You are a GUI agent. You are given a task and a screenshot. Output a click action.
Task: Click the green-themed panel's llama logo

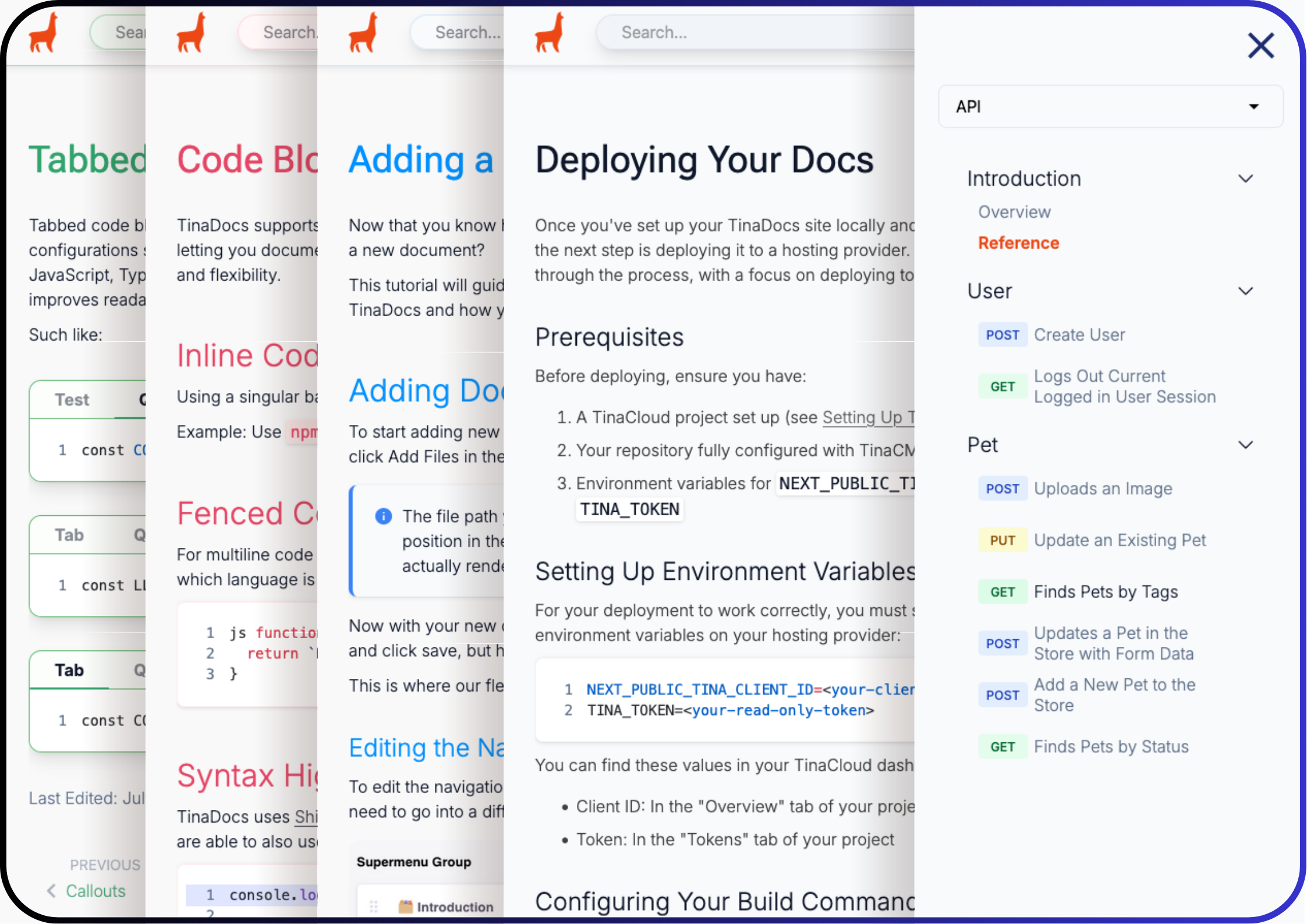44,33
